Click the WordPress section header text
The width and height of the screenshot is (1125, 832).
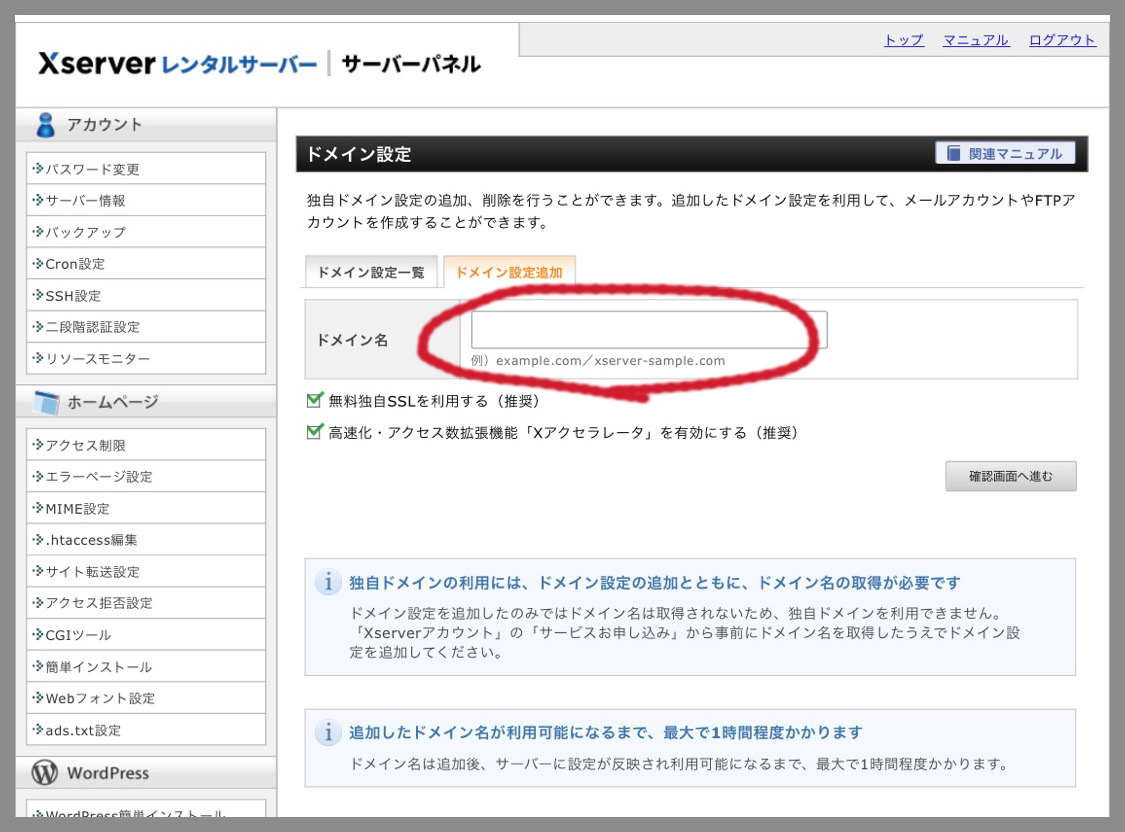(x=108, y=773)
